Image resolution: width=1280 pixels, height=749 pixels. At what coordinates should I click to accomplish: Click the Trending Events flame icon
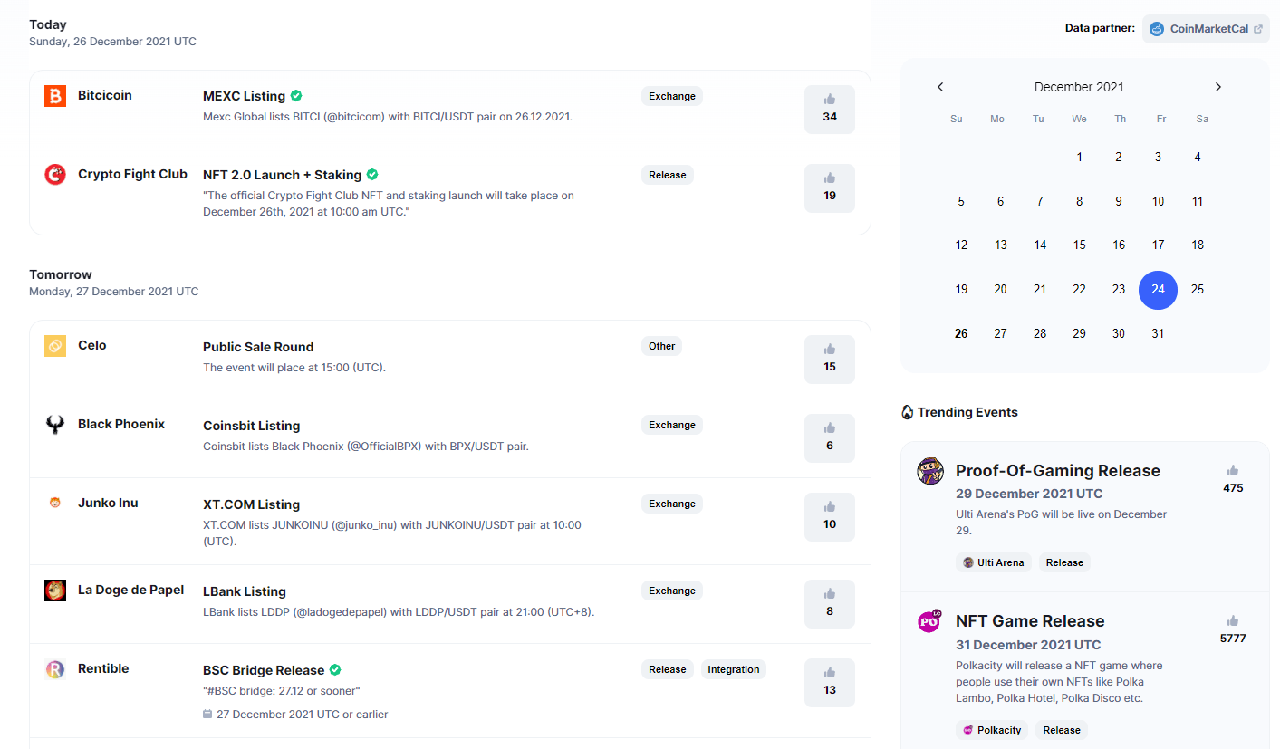[x=906, y=411]
